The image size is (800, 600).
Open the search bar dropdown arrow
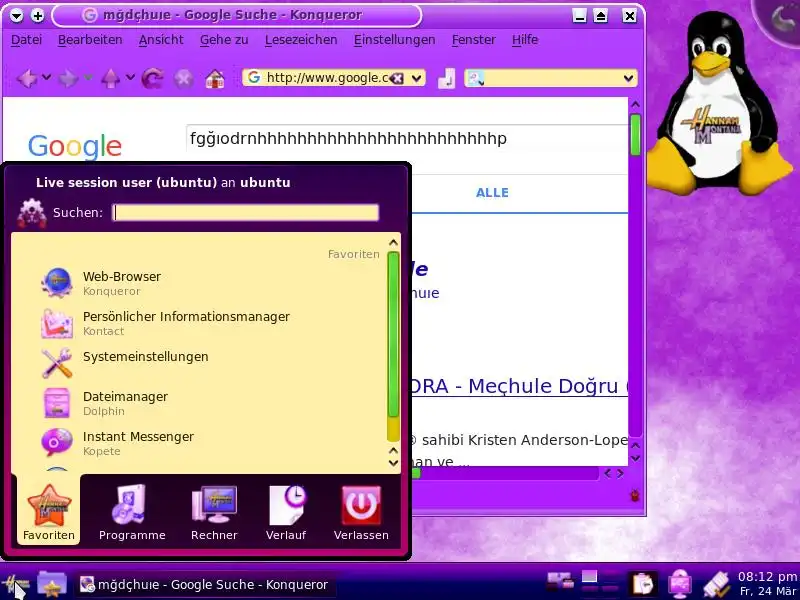tap(628, 78)
